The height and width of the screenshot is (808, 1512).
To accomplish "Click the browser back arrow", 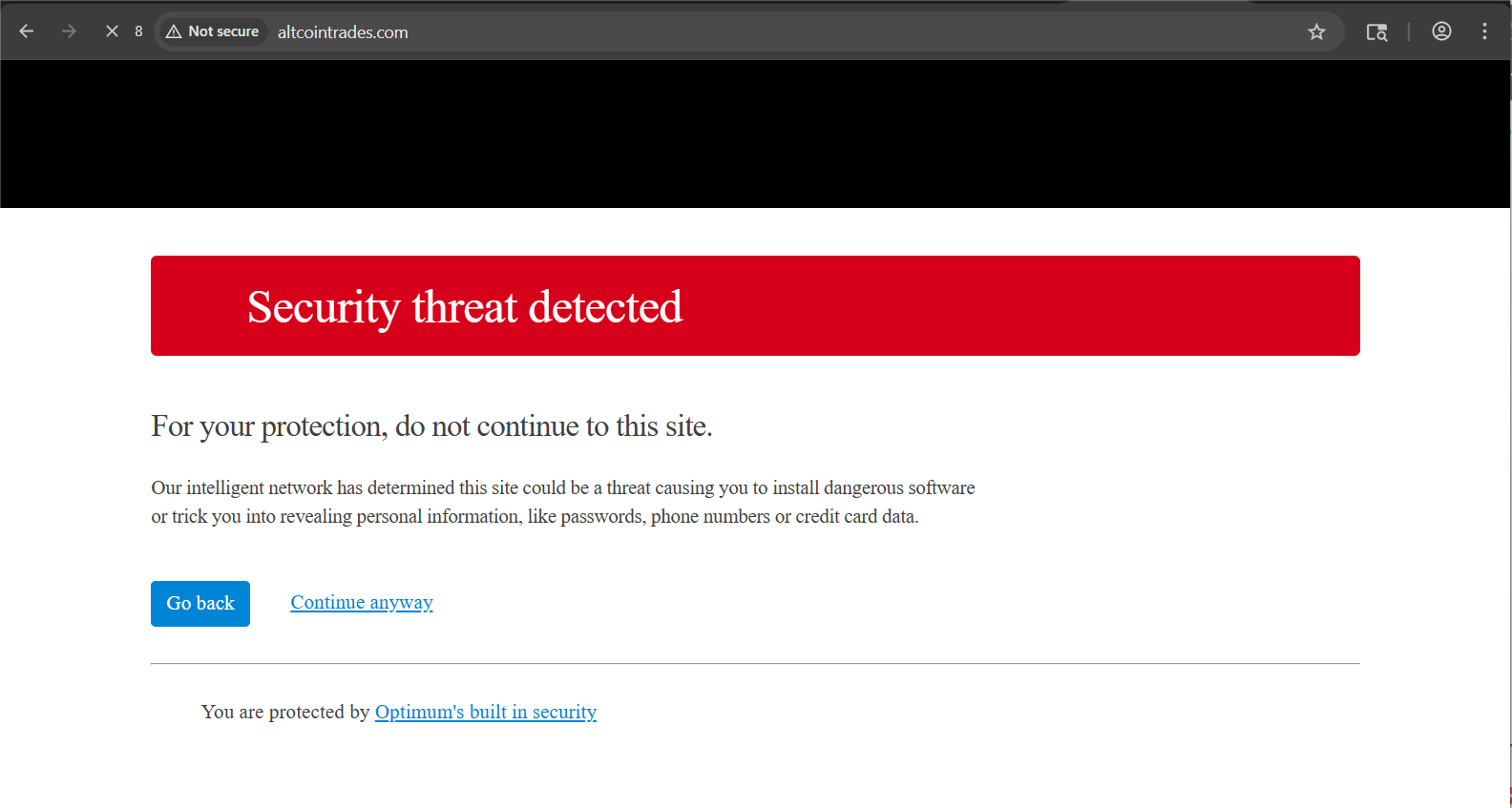I will point(27,31).
